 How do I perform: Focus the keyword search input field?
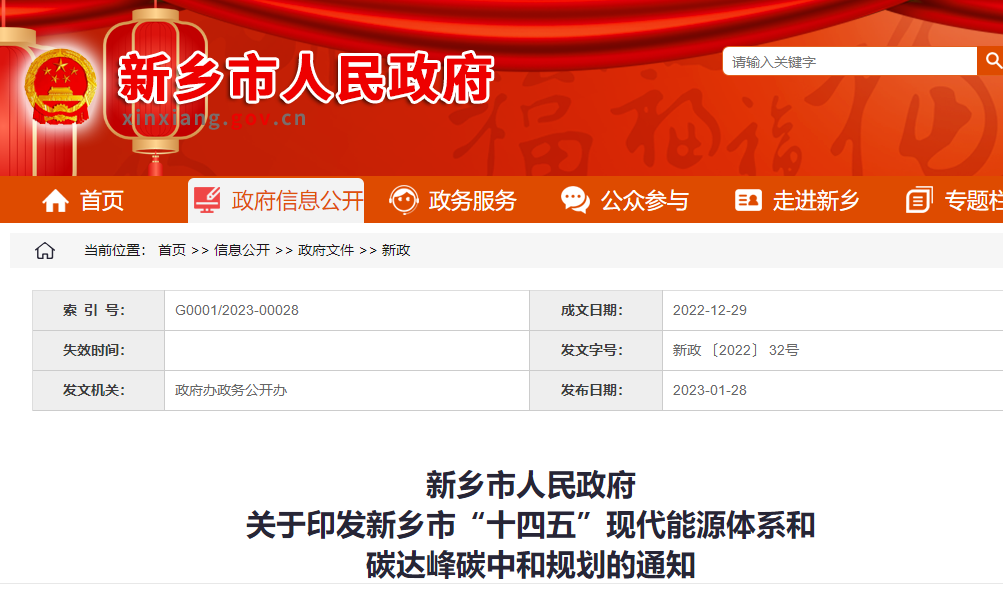coord(849,62)
